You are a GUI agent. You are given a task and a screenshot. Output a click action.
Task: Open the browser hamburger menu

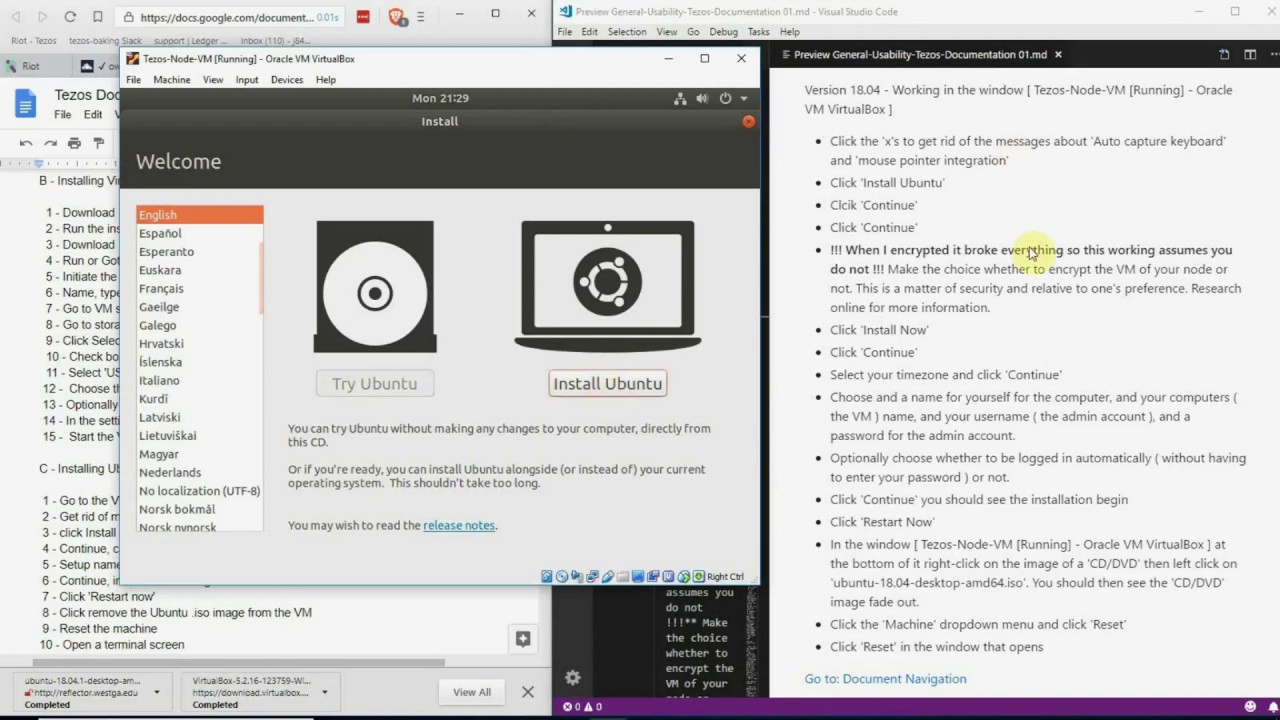coord(421,17)
